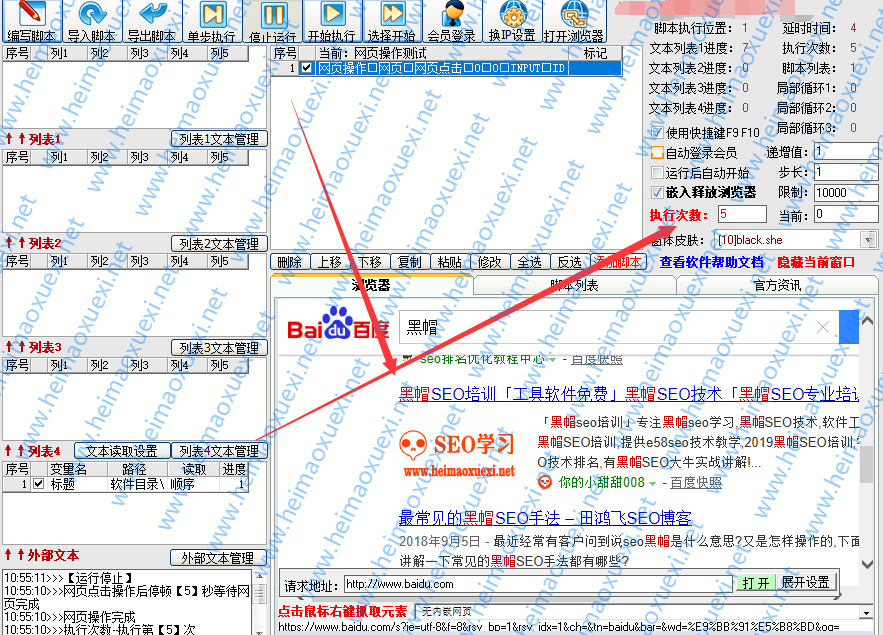Toggle 使用快捷键F9 F10 checkbox

(657, 133)
